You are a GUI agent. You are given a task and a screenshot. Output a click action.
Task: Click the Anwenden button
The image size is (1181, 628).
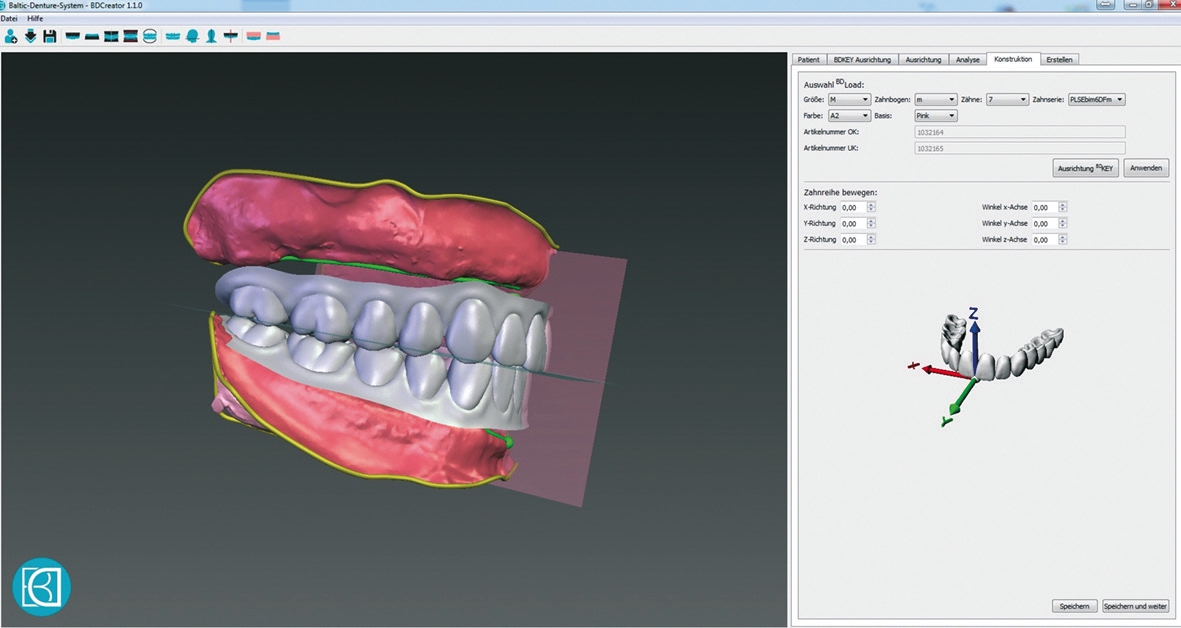point(1146,168)
